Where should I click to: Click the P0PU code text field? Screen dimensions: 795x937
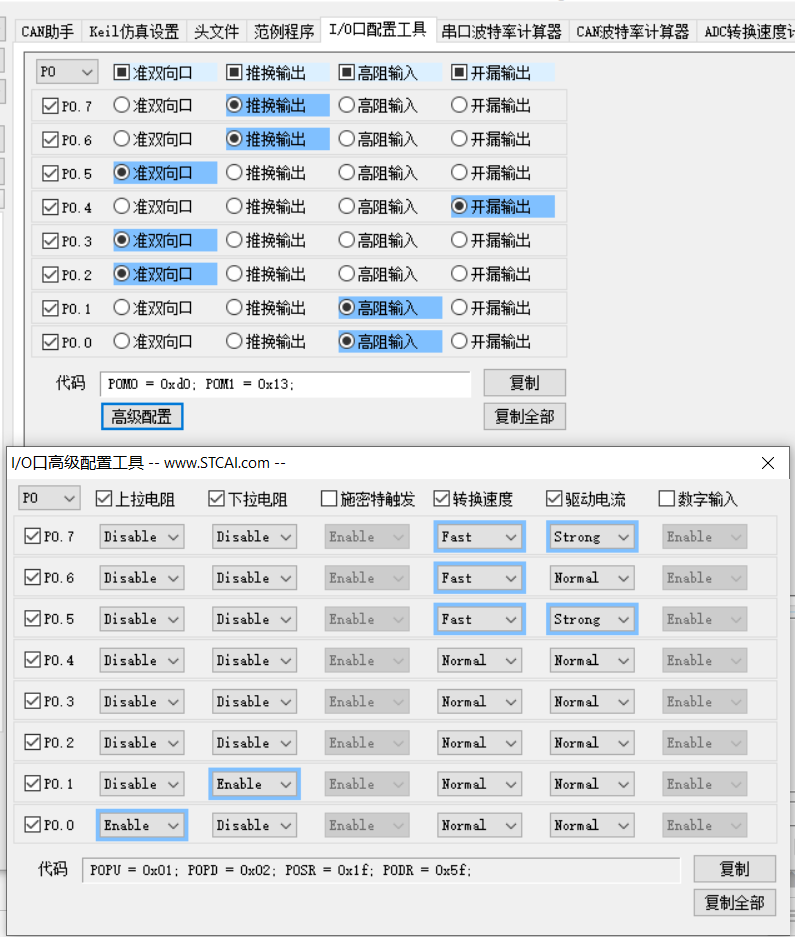pos(381,870)
